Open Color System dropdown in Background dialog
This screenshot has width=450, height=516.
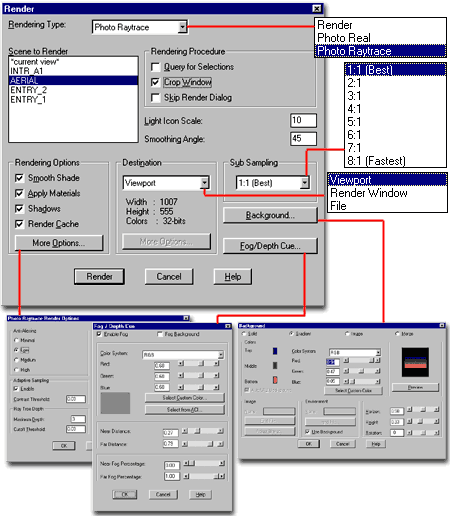tap(378, 352)
